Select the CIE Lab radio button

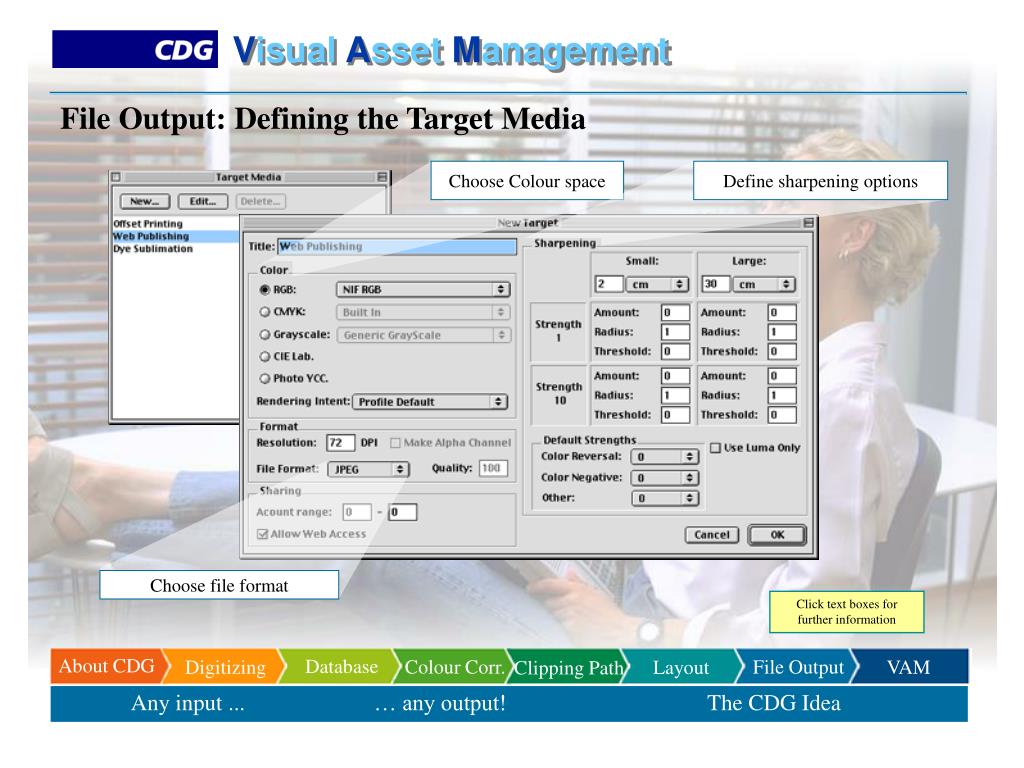pyautogui.click(x=264, y=357)
